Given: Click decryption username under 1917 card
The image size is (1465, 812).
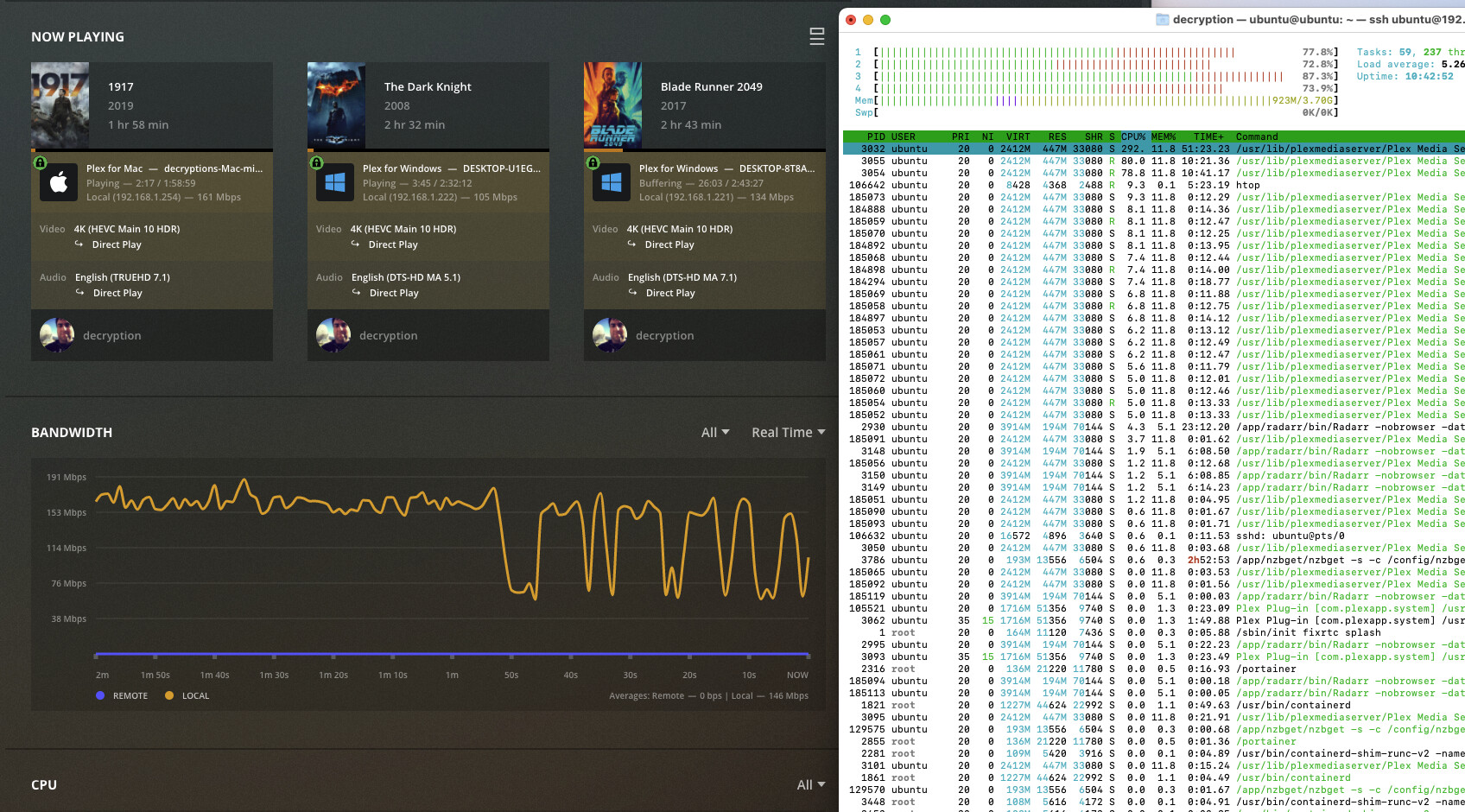Looking at the screenshot, I should coord(112,335).
